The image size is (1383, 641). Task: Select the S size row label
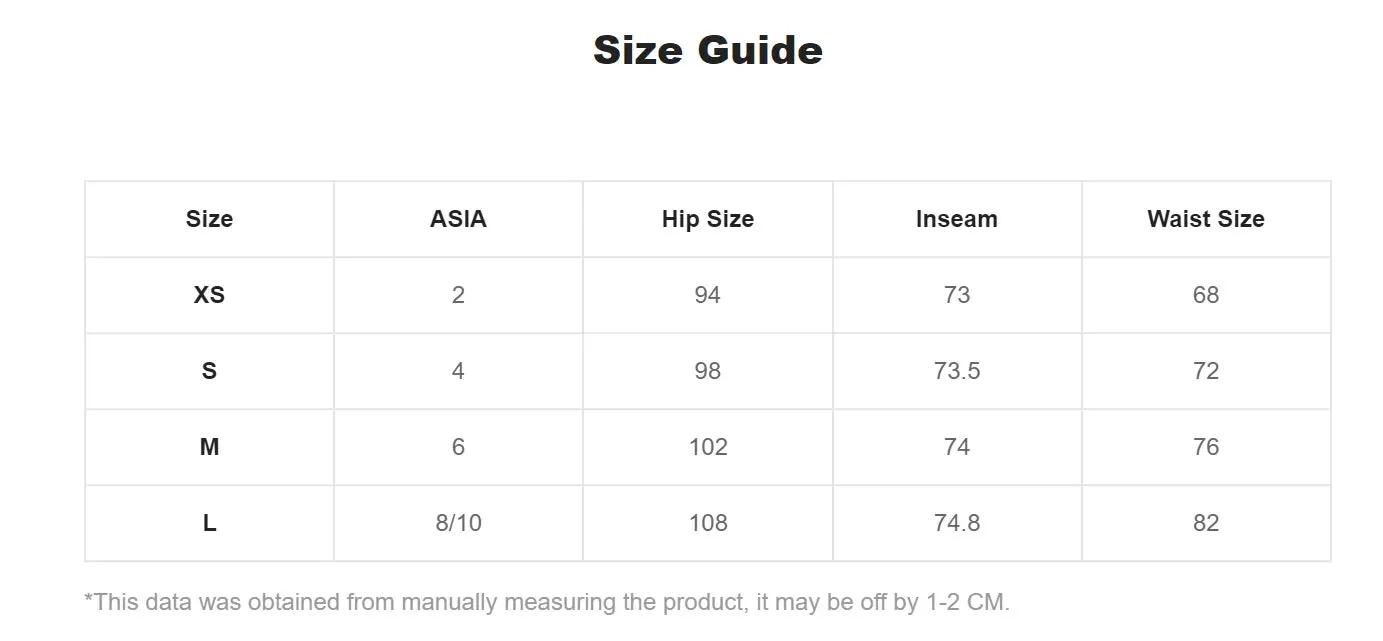[x=209, y=371]
